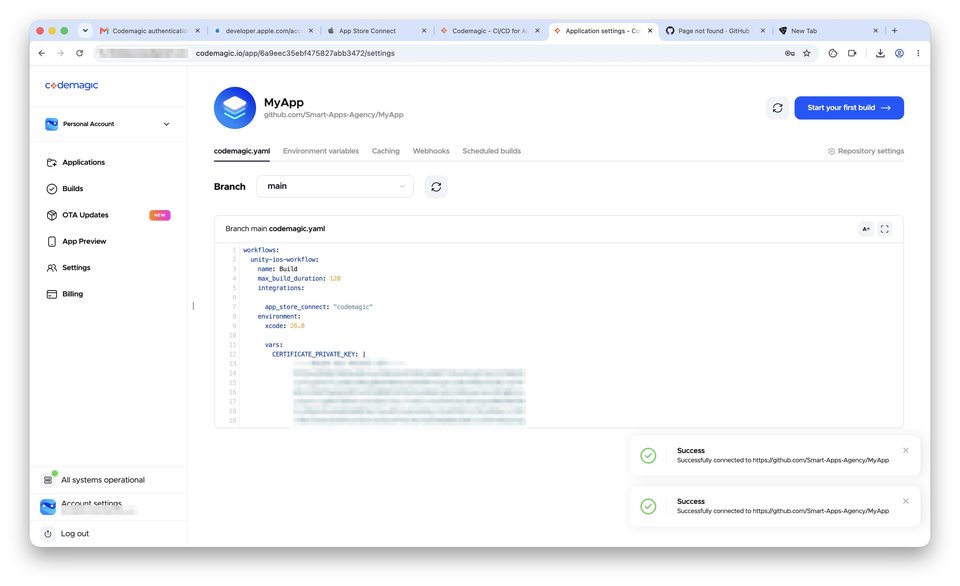Viewport: 960px width, 586px height.
Task: Switch to the codemagic.yaml tab
Action: click(242, 151)
